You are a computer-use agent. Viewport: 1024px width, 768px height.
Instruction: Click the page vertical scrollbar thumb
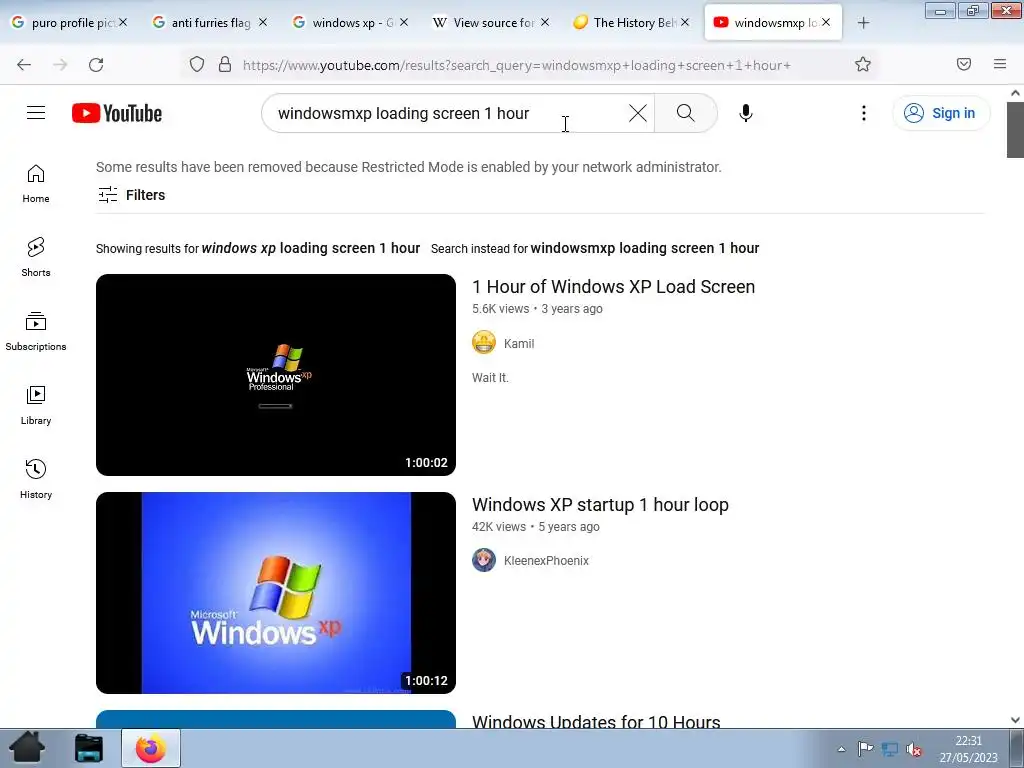tap(1015, 129)
